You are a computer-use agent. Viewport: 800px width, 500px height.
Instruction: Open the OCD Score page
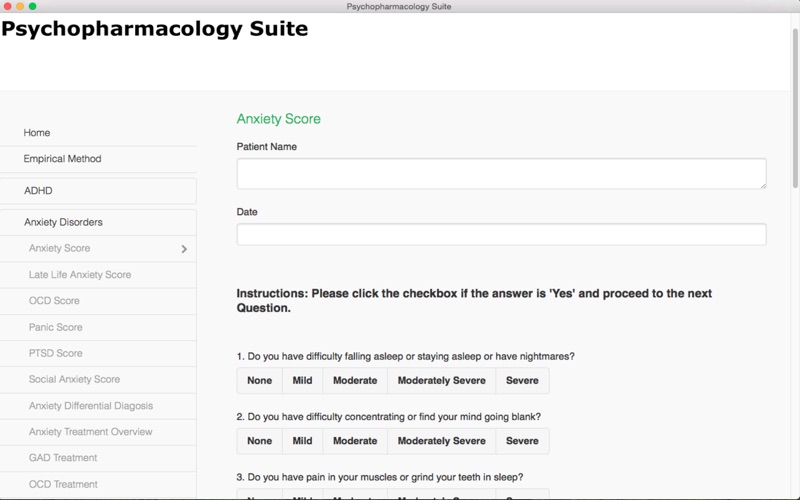(x=55, y=301)
